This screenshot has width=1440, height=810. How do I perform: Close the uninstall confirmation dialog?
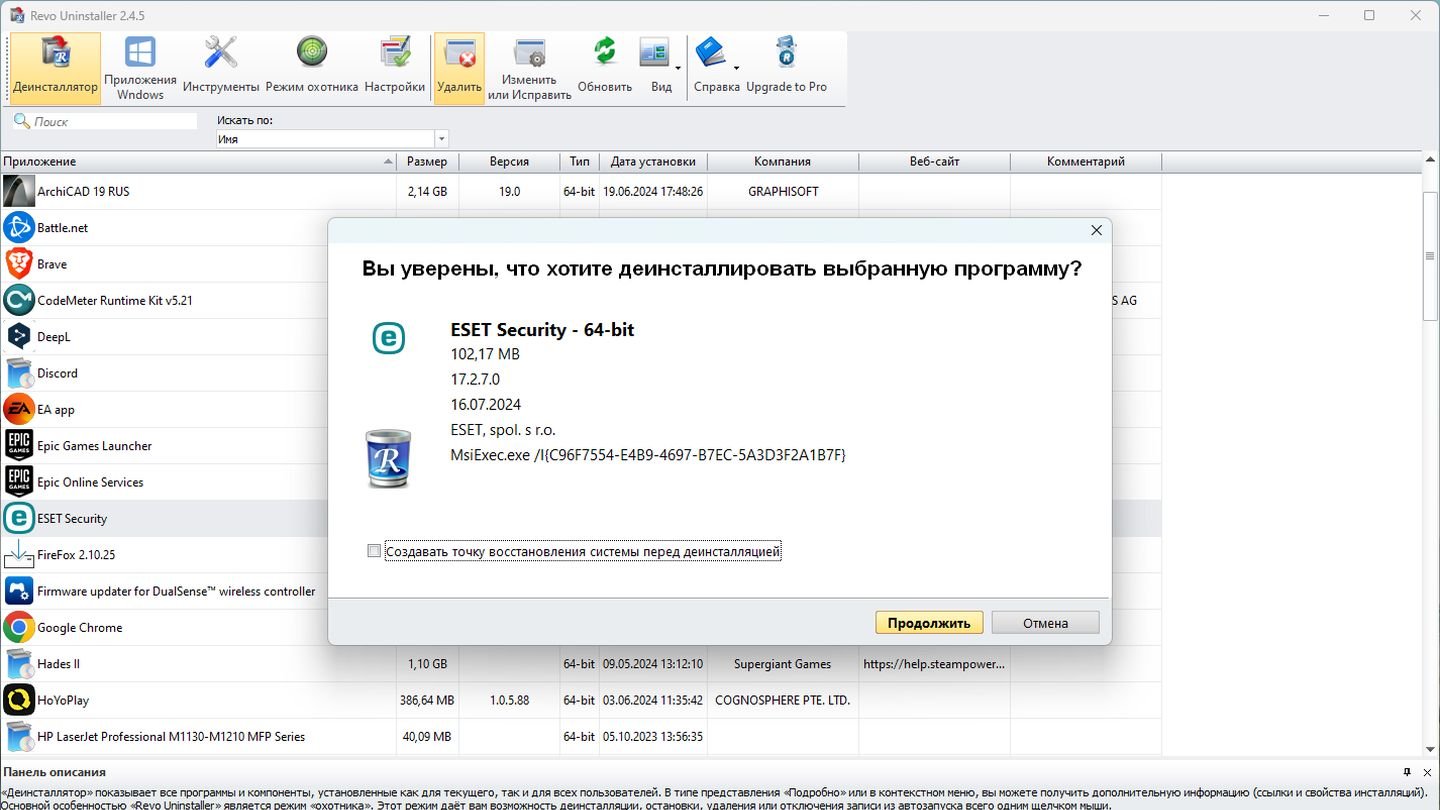click(x=1096, y=230)
